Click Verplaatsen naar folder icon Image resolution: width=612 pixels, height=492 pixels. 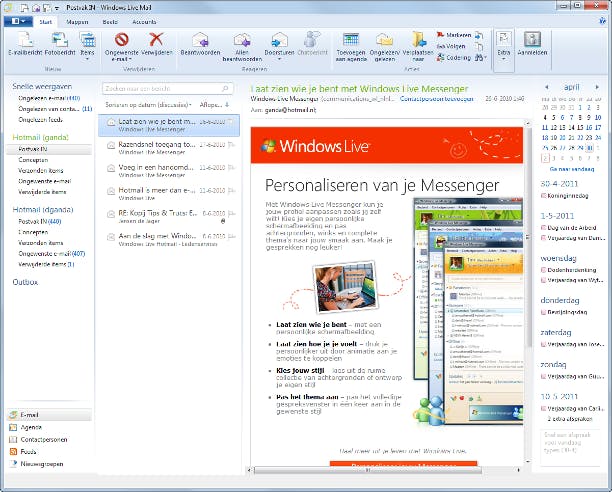point(418,40)
